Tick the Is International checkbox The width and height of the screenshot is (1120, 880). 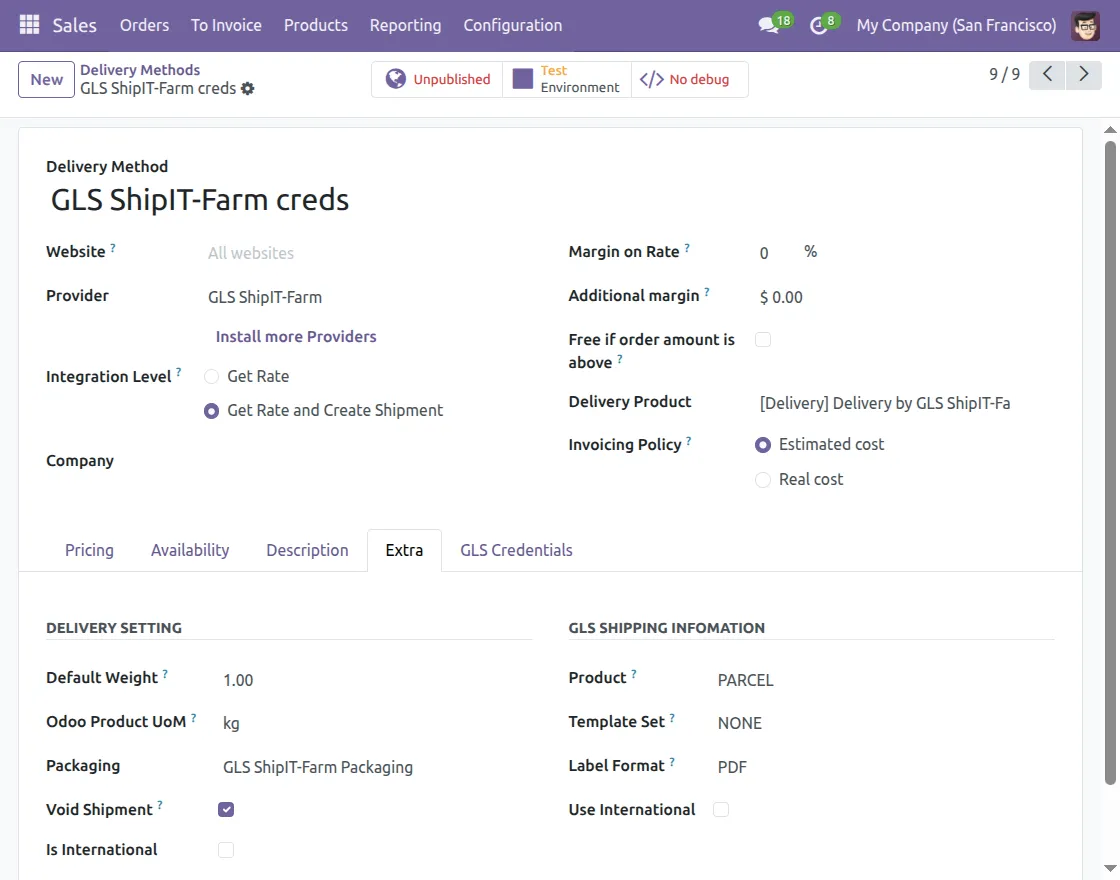click(x=226, y=850)
